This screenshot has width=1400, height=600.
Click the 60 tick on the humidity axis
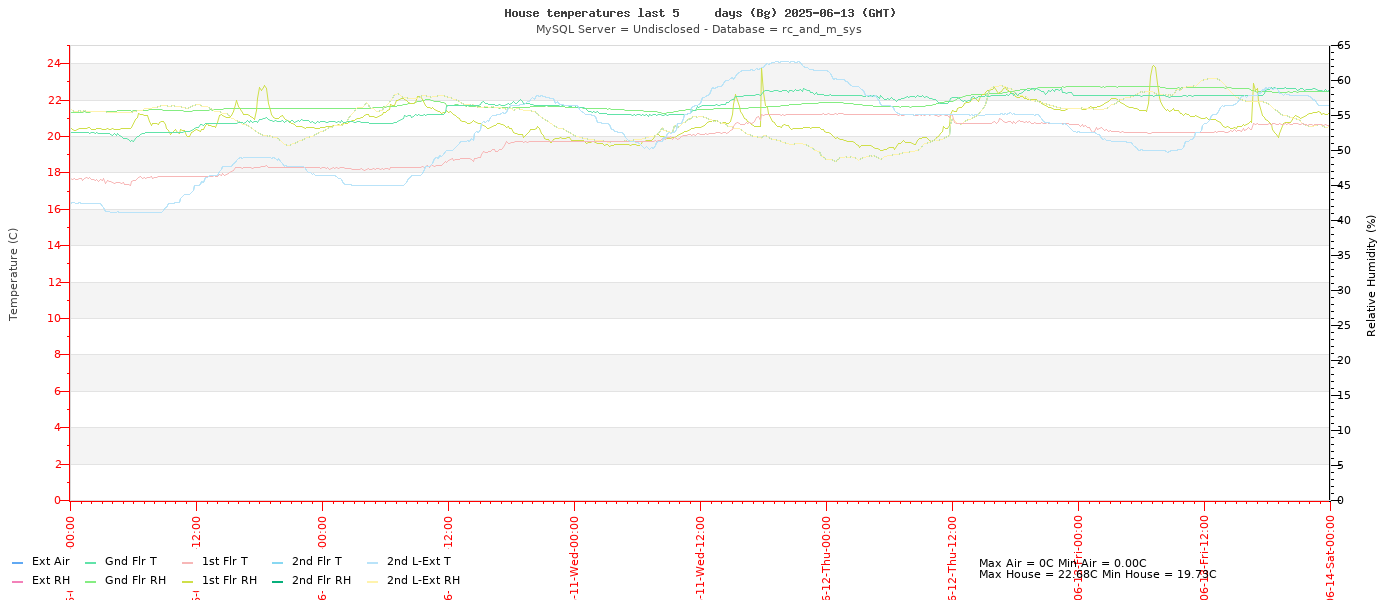tap(1344, 81)
